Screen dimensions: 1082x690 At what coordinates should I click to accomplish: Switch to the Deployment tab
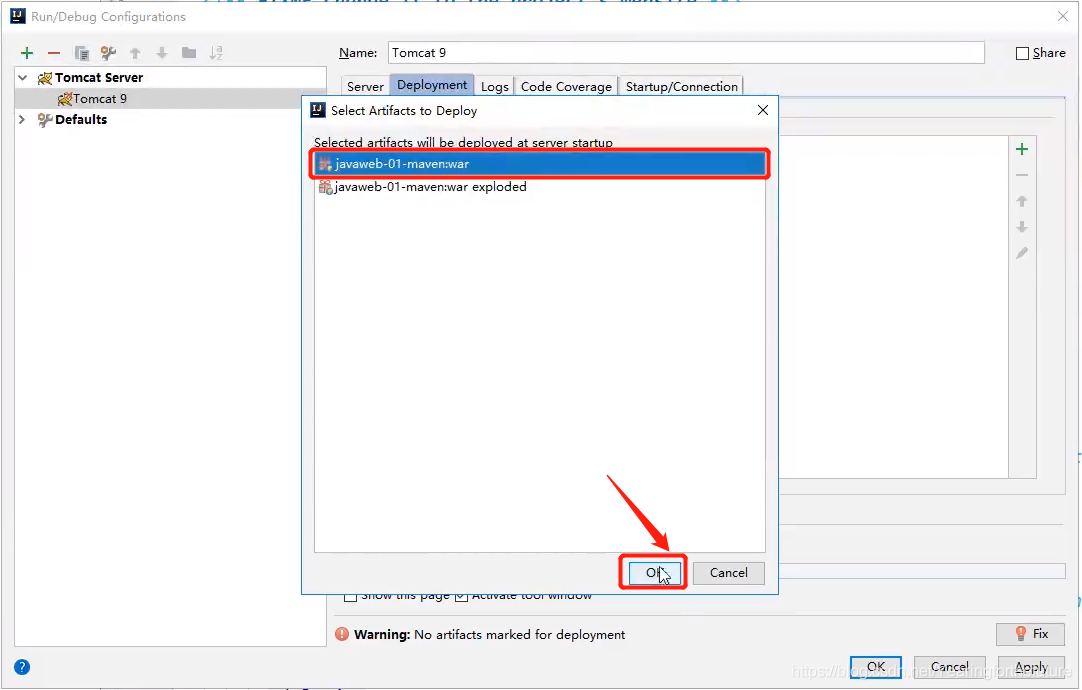432,85
